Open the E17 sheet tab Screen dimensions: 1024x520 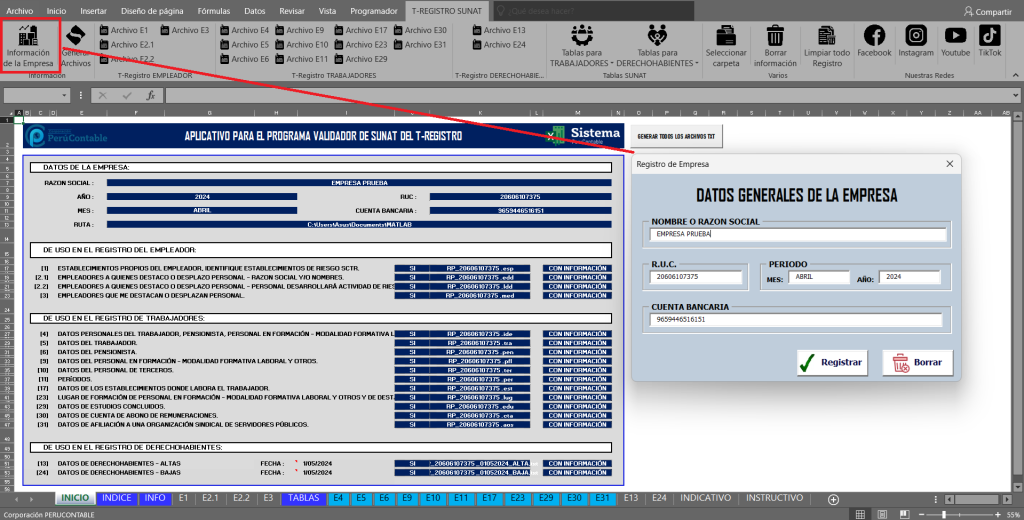pos(489,498)
